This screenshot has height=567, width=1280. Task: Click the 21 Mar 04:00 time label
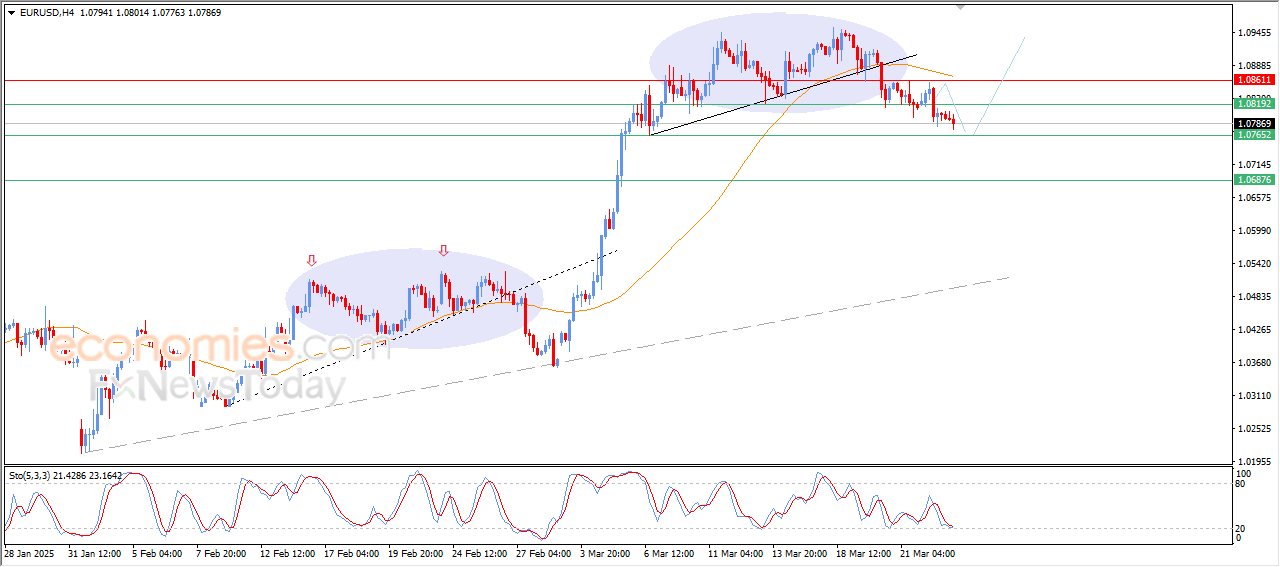[929, 552]
